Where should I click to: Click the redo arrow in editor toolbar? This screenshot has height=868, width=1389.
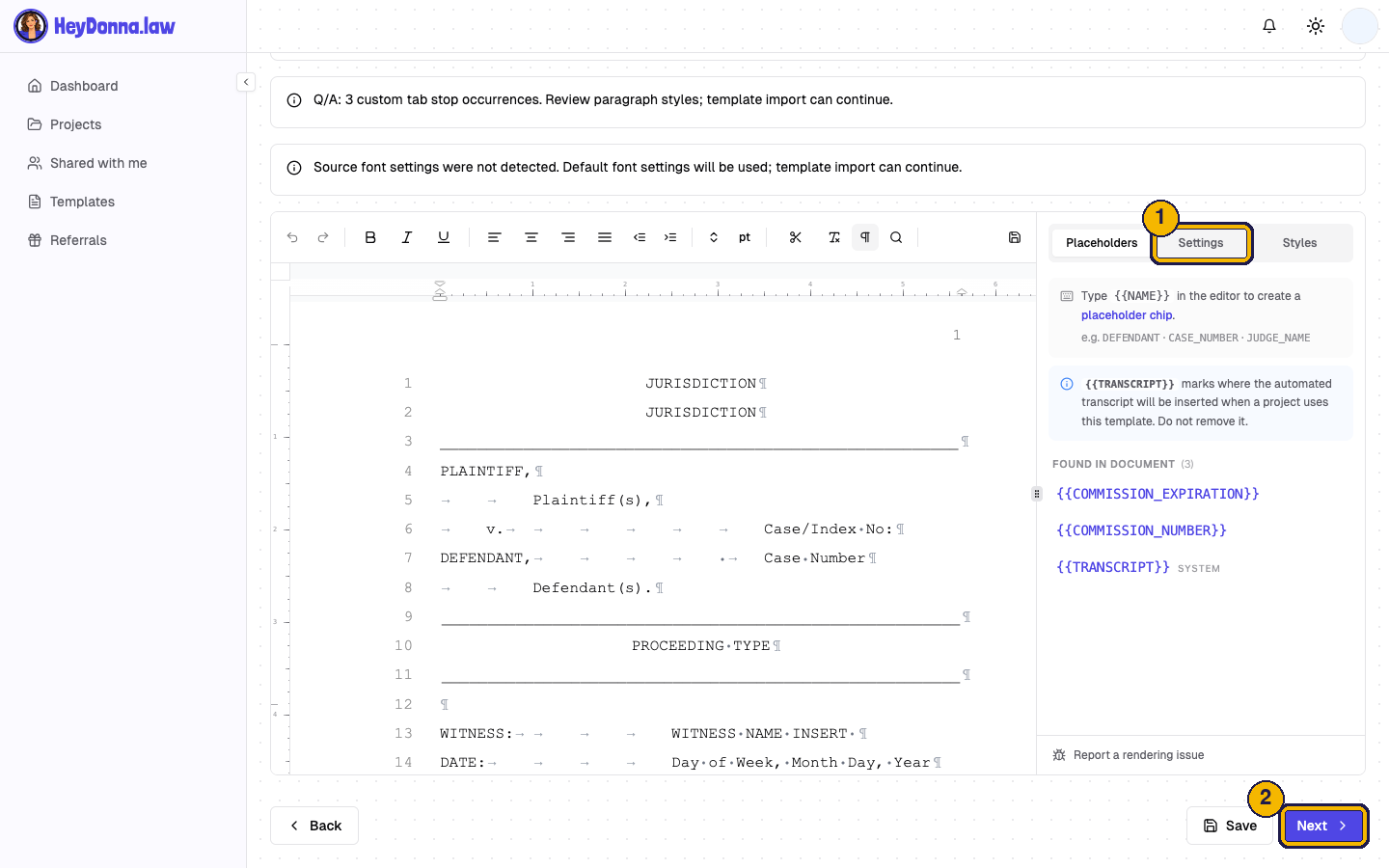[323, 237]
